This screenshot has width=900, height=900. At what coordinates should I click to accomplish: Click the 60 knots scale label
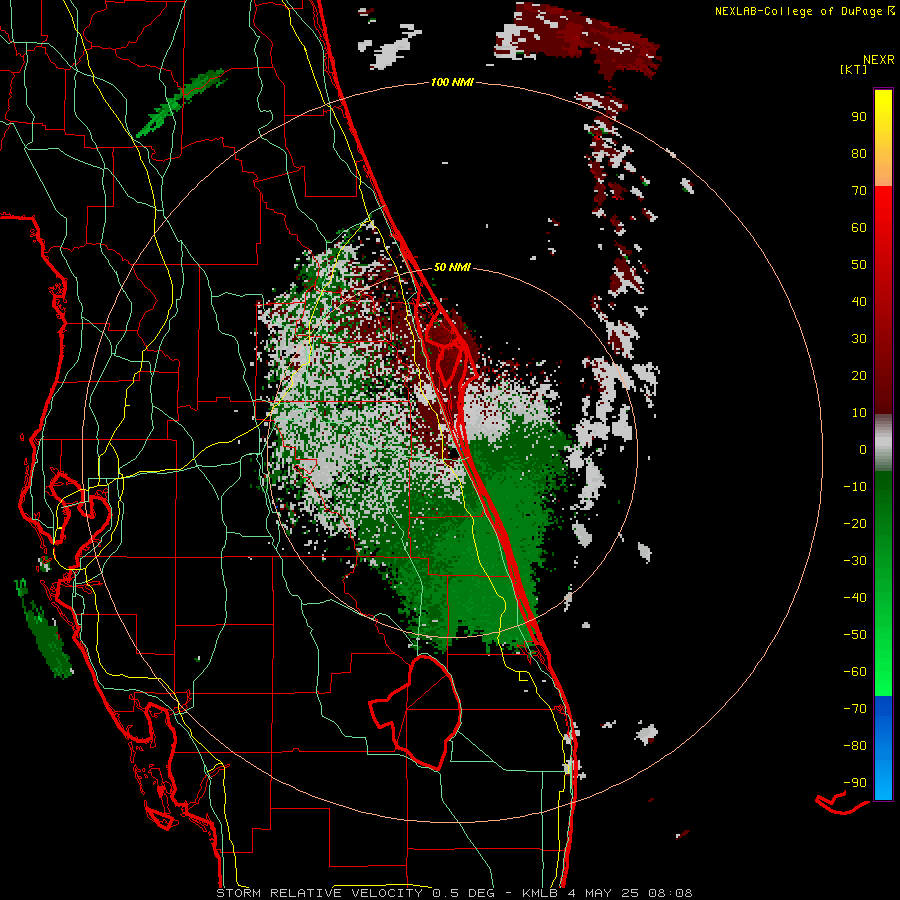(859, 227)
